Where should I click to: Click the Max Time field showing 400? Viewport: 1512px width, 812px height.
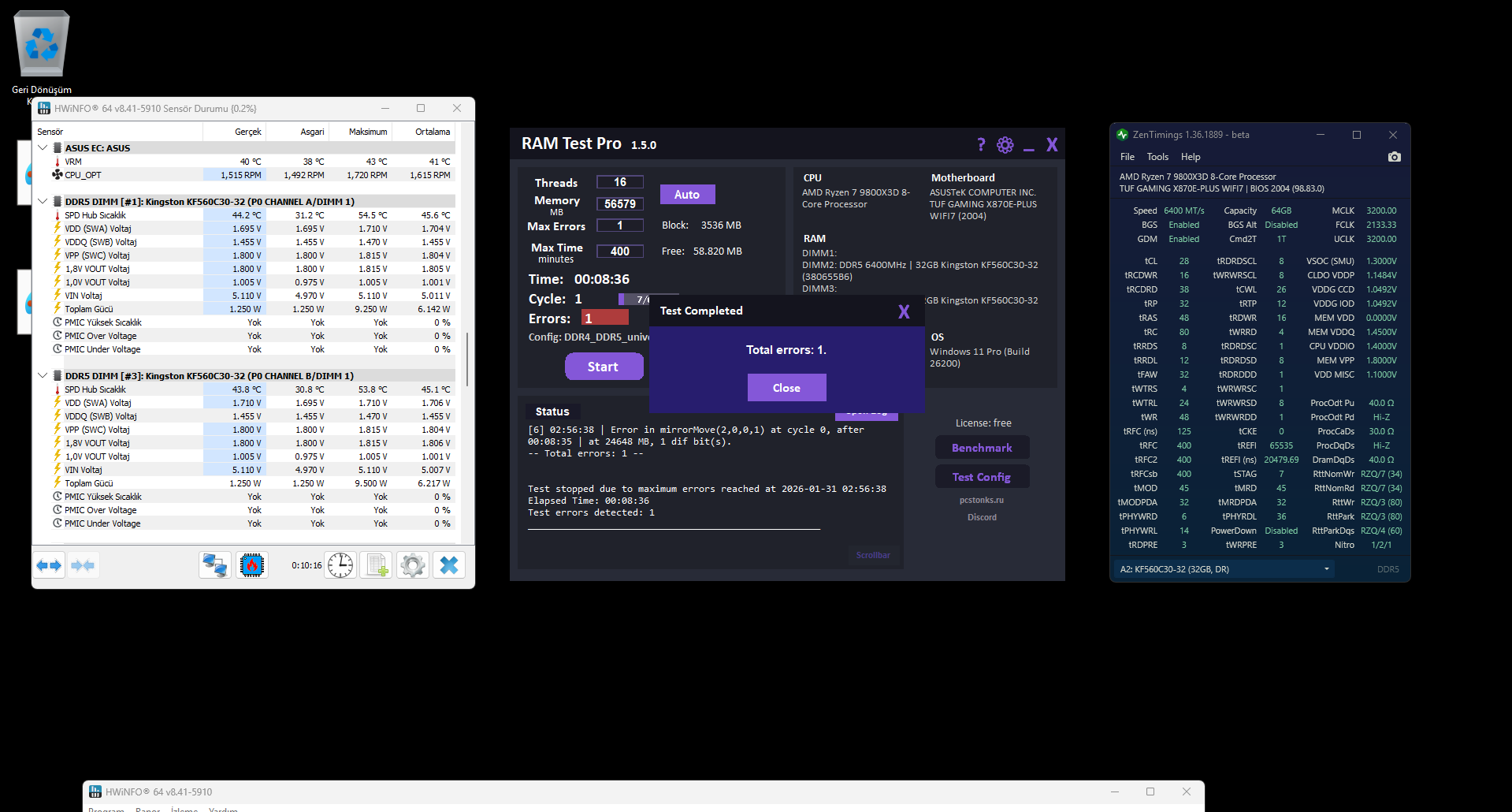pyautogui.click(x=620, y=251)
